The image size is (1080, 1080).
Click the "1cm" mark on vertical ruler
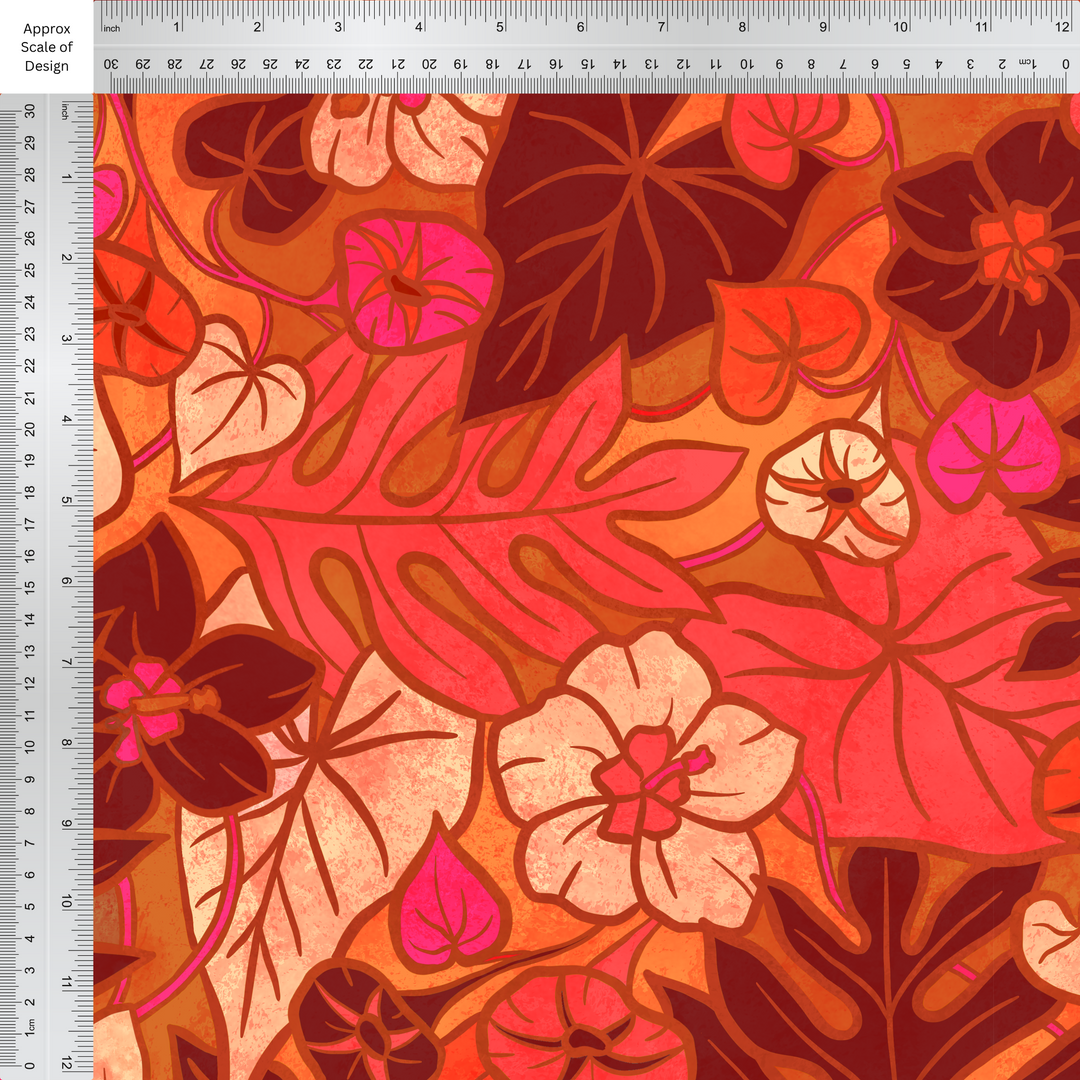pos(30,1027)
